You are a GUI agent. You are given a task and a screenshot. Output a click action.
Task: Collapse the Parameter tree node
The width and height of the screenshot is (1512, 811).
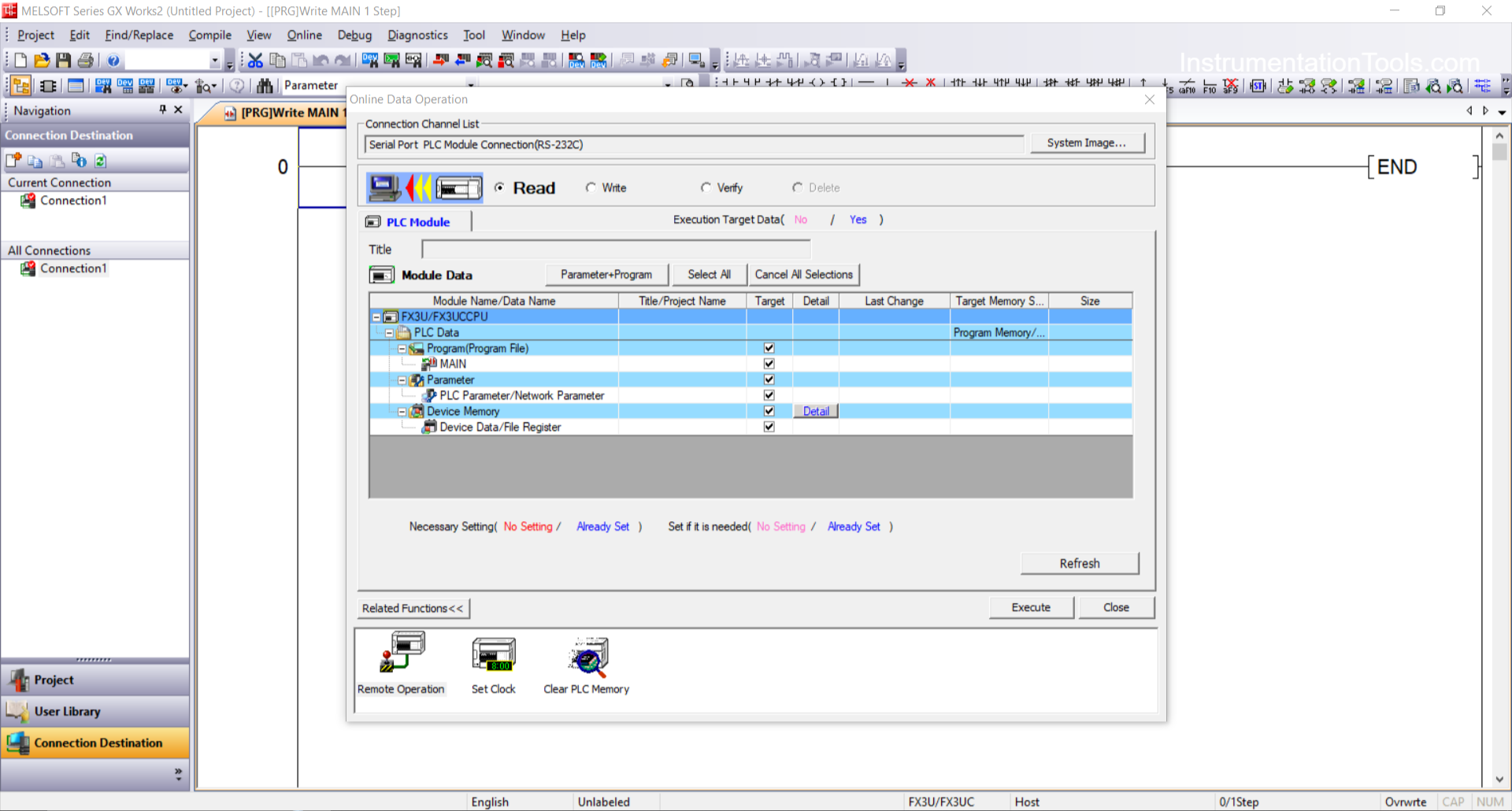[x=402, y=380]
